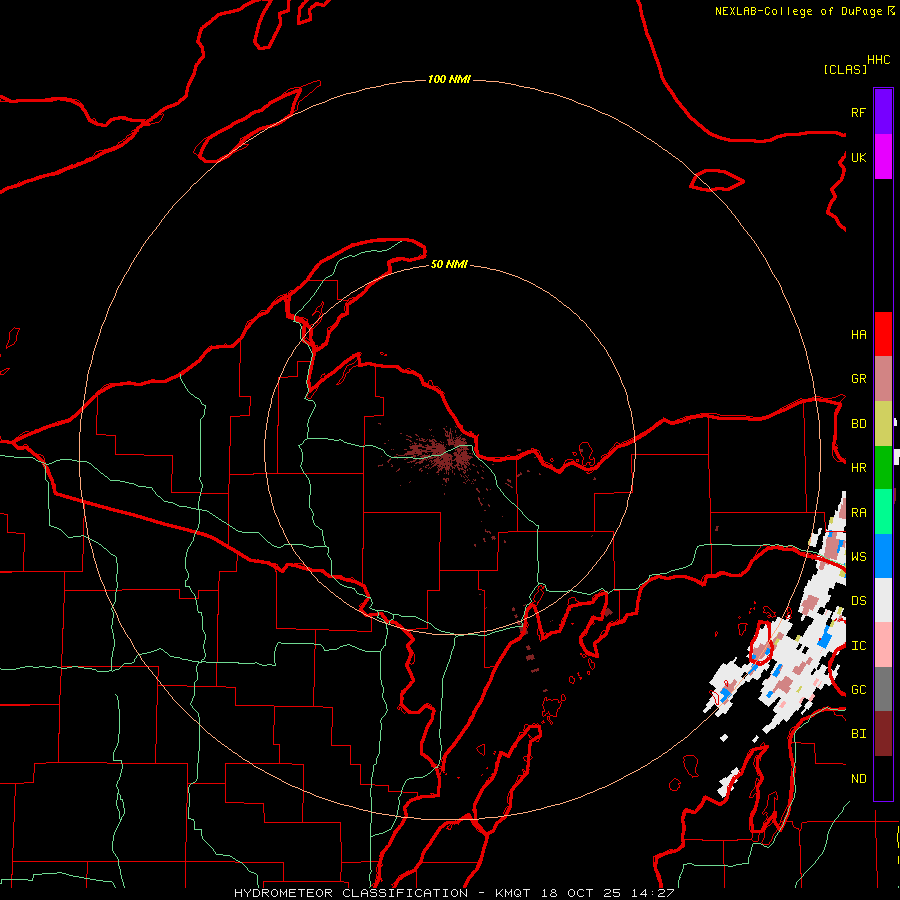Click the BI legend label

(x=858, y=734)
